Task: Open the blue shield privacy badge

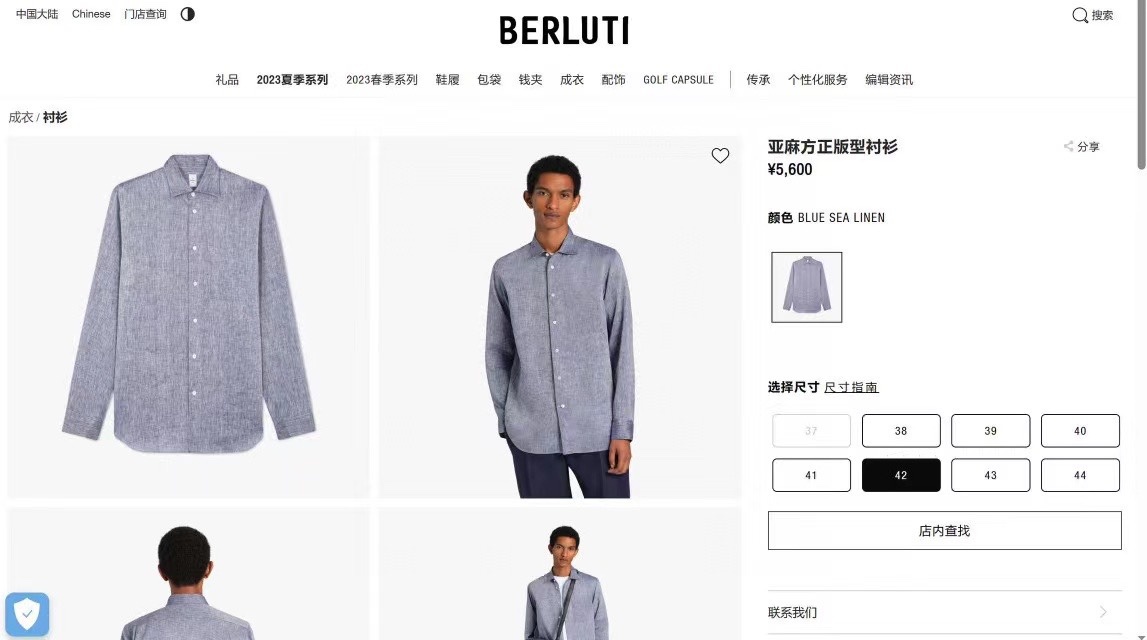Action: click(27, 614)
